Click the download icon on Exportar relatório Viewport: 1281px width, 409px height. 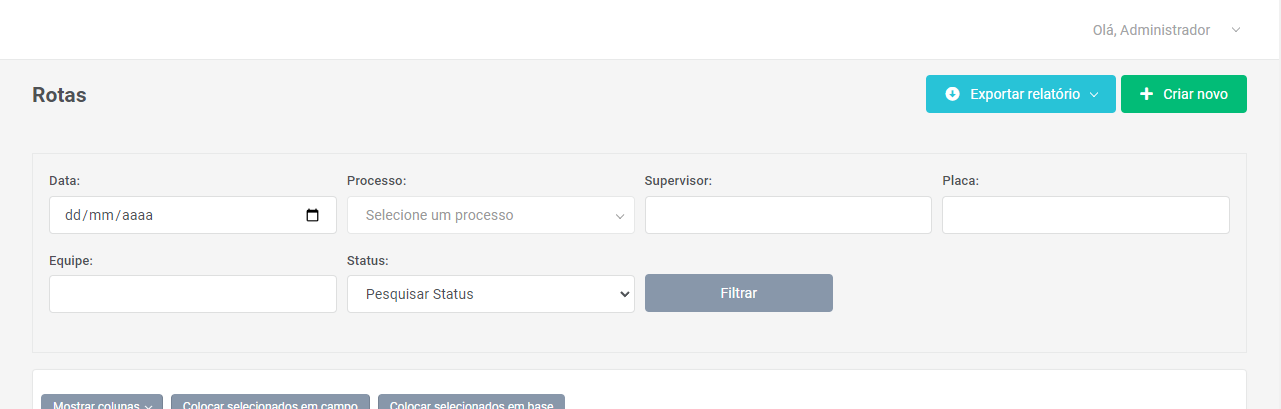[952, 94]
